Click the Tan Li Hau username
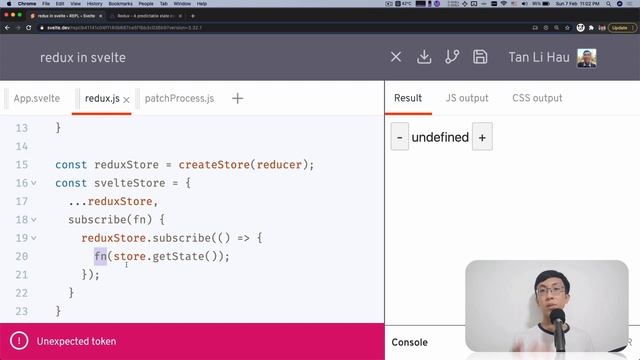 click(x=539, y=57)
